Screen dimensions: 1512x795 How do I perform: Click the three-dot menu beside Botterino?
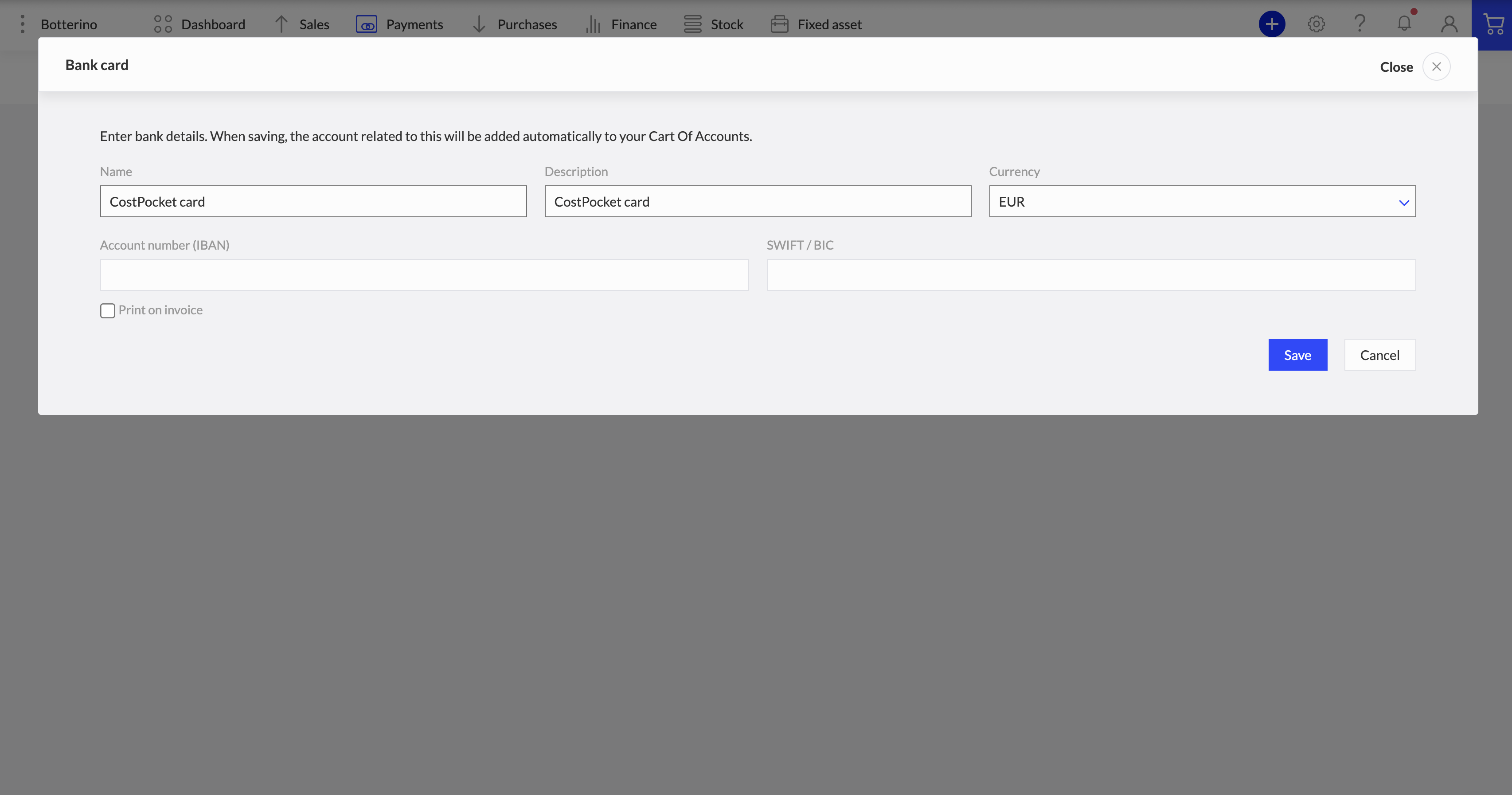(x=22, y=24)
